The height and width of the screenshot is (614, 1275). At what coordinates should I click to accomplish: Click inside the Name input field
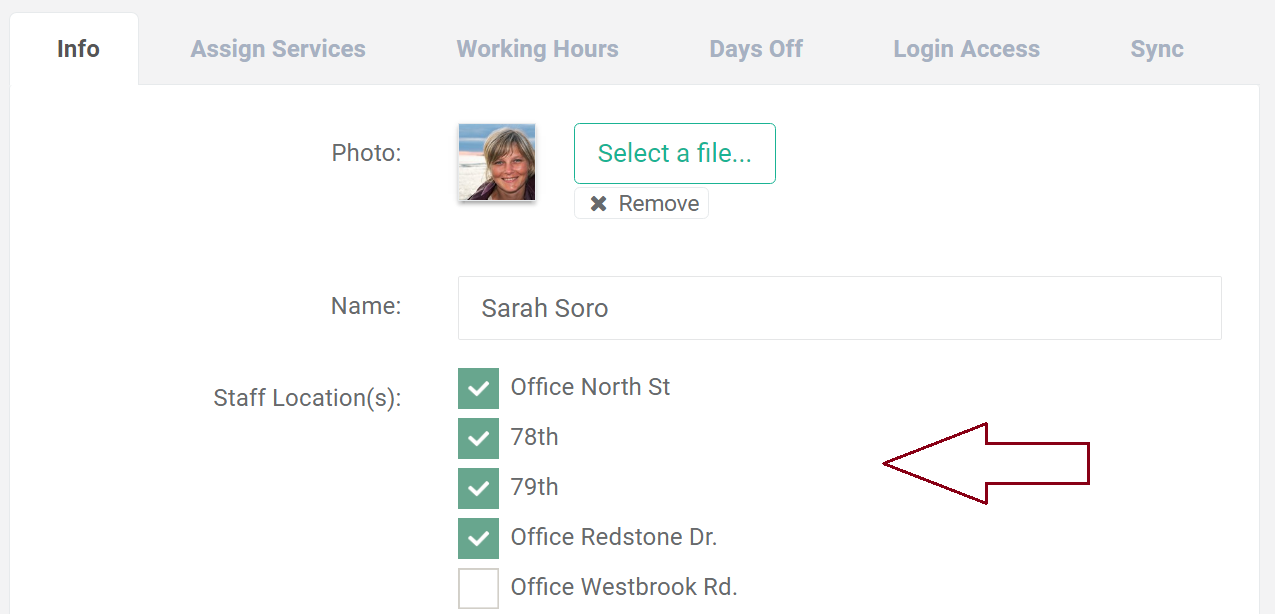coord(838,308)
